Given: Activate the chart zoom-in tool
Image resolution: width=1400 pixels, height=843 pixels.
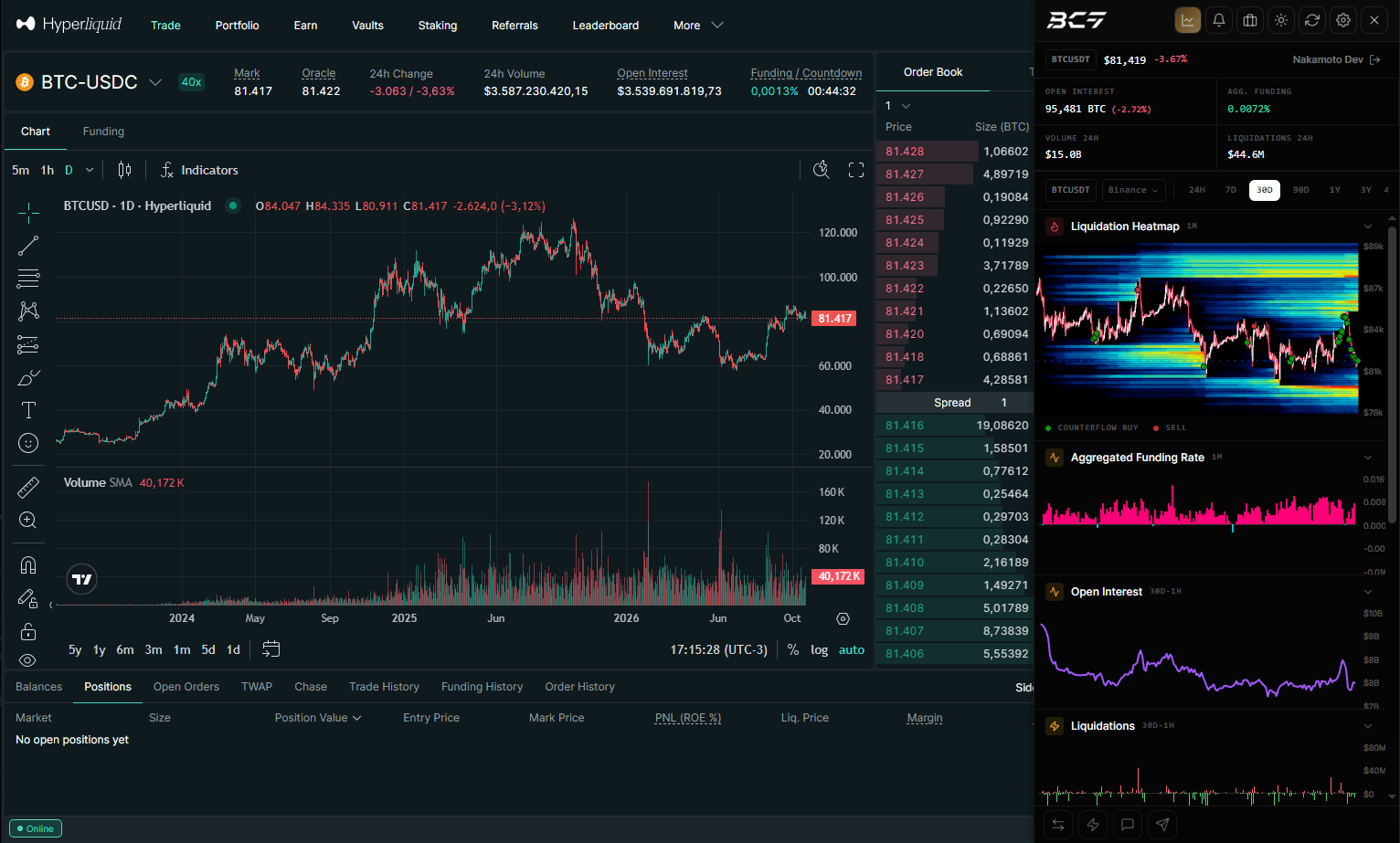Looking at the screenshot, I should pos(28,521).
